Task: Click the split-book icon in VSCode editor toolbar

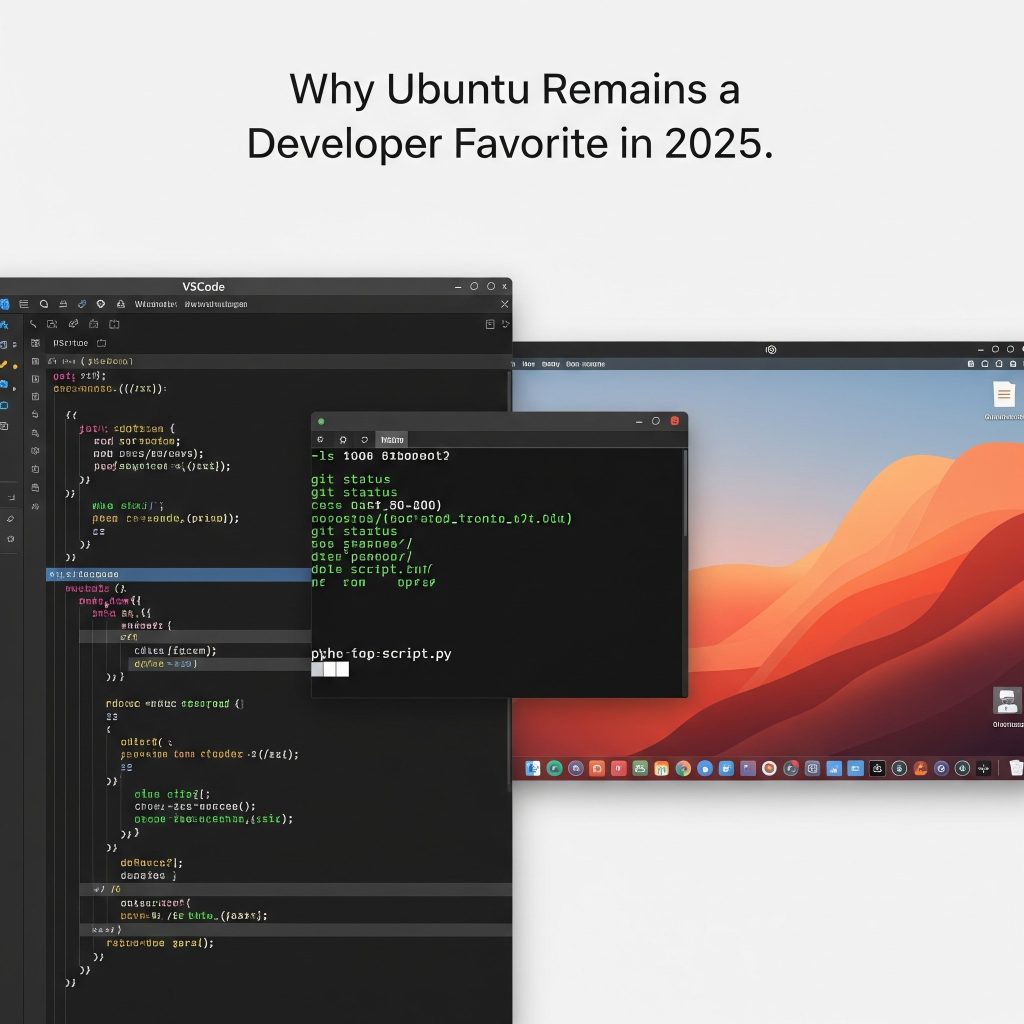Action: [114, 324]
